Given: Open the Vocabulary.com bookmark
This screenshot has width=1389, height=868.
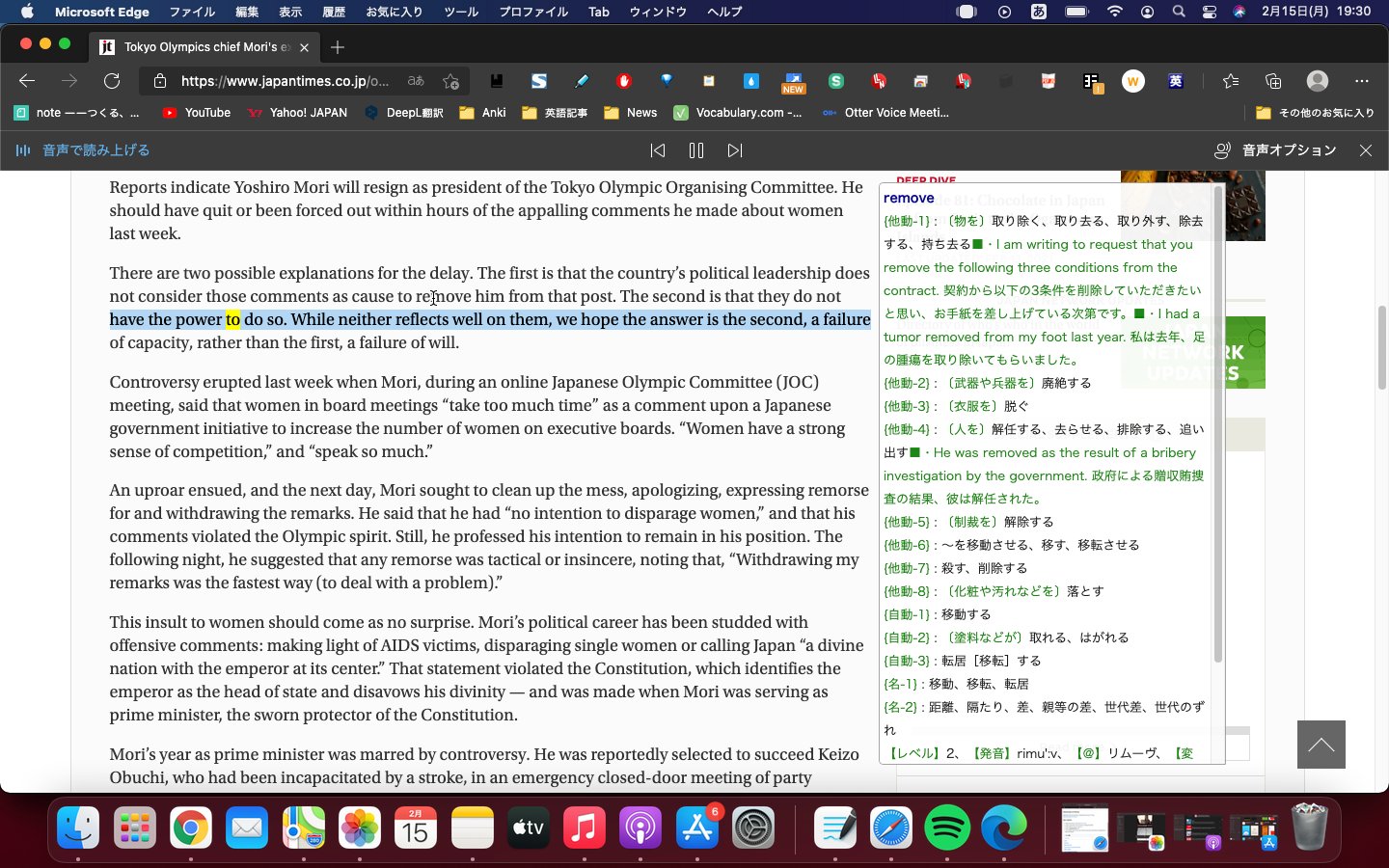Looking at the screenshot, I should coord(738,113).
